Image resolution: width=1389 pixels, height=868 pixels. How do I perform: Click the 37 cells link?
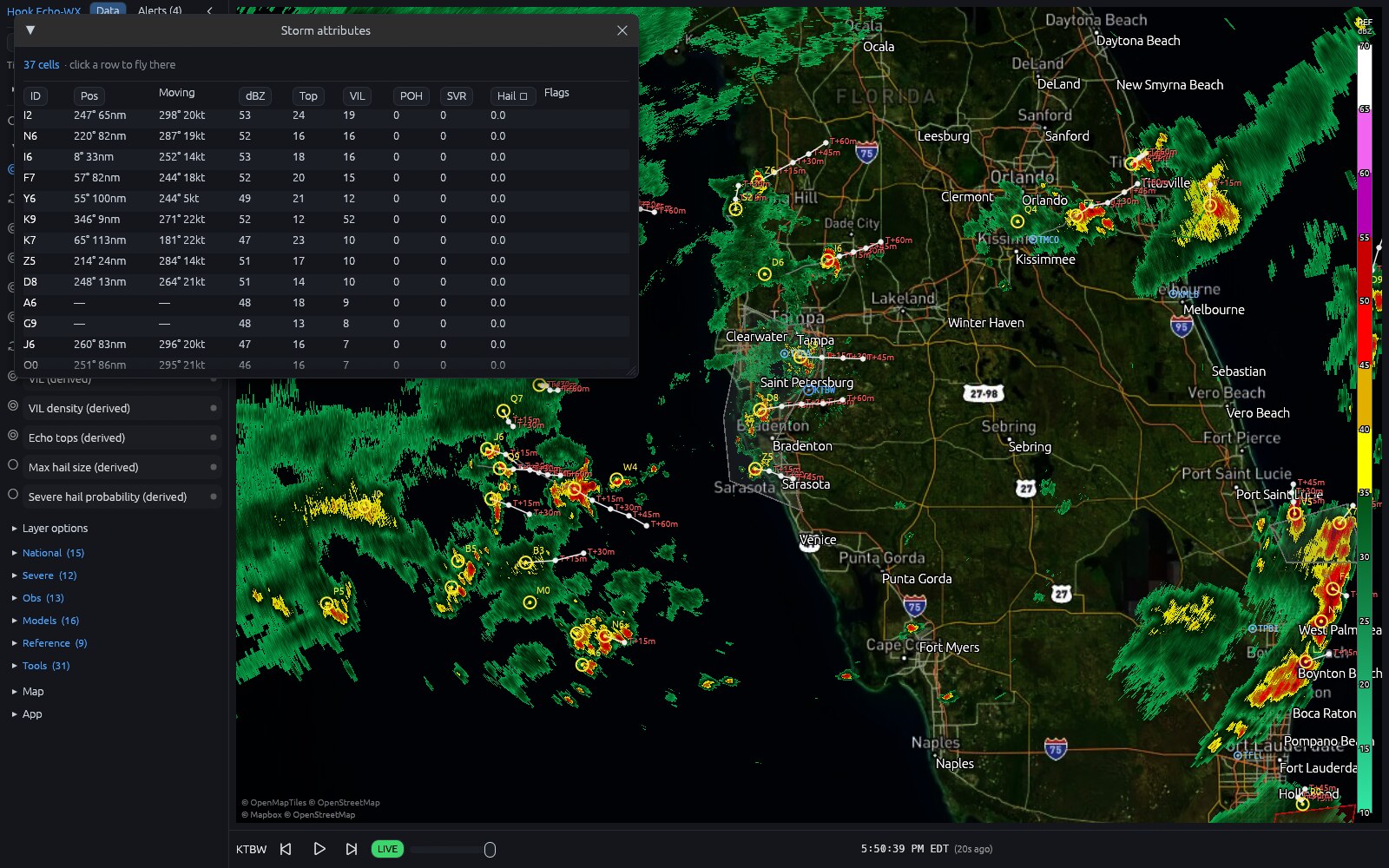tap(42, 65)
